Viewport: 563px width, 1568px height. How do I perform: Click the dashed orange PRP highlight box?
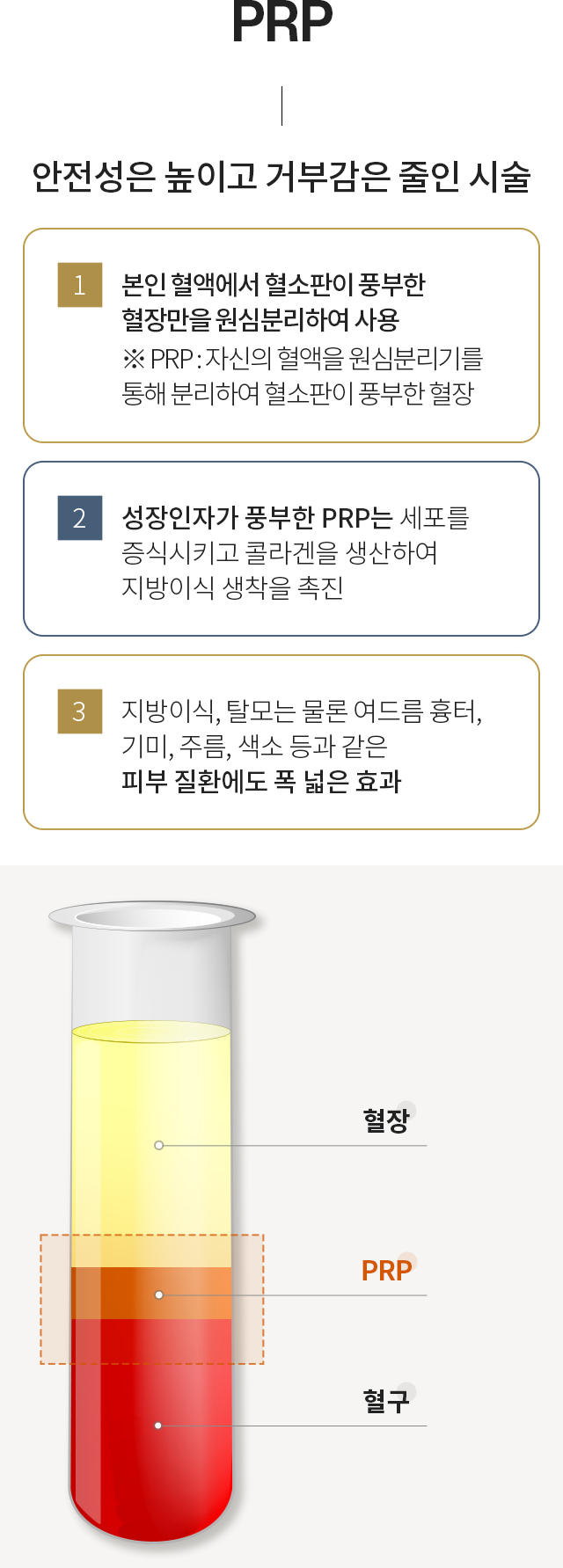click(x=152, y=1299)
